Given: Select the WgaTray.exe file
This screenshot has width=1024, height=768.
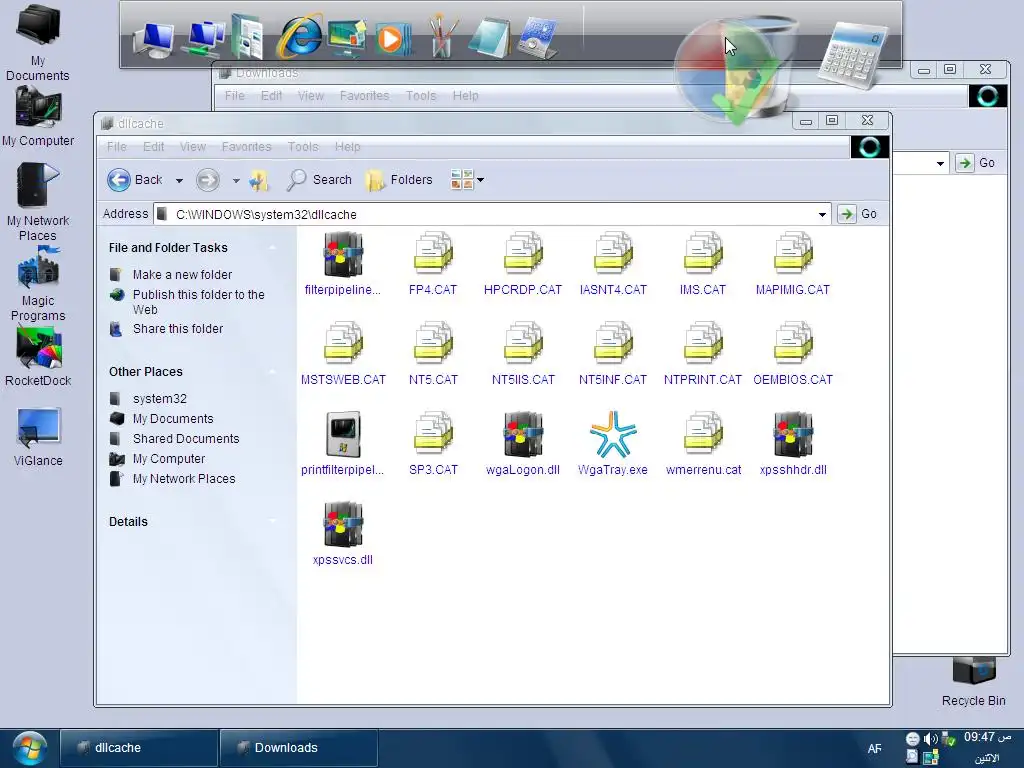Looking at the screenshot, I should pos(613,444).
